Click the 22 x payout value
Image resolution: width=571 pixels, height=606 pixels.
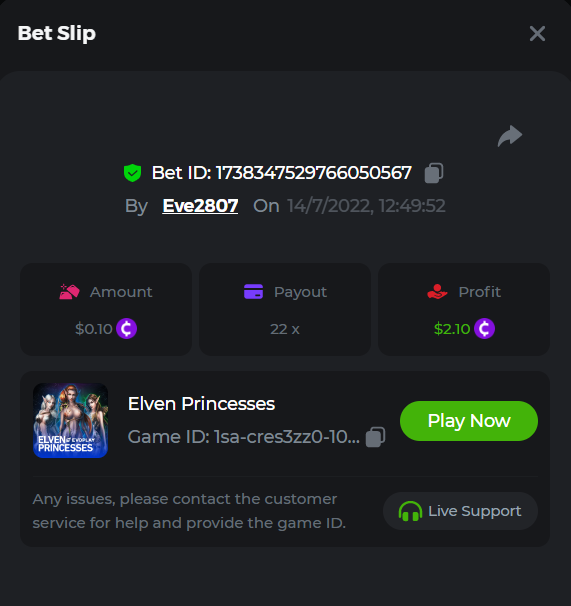[x=285, y=329]
